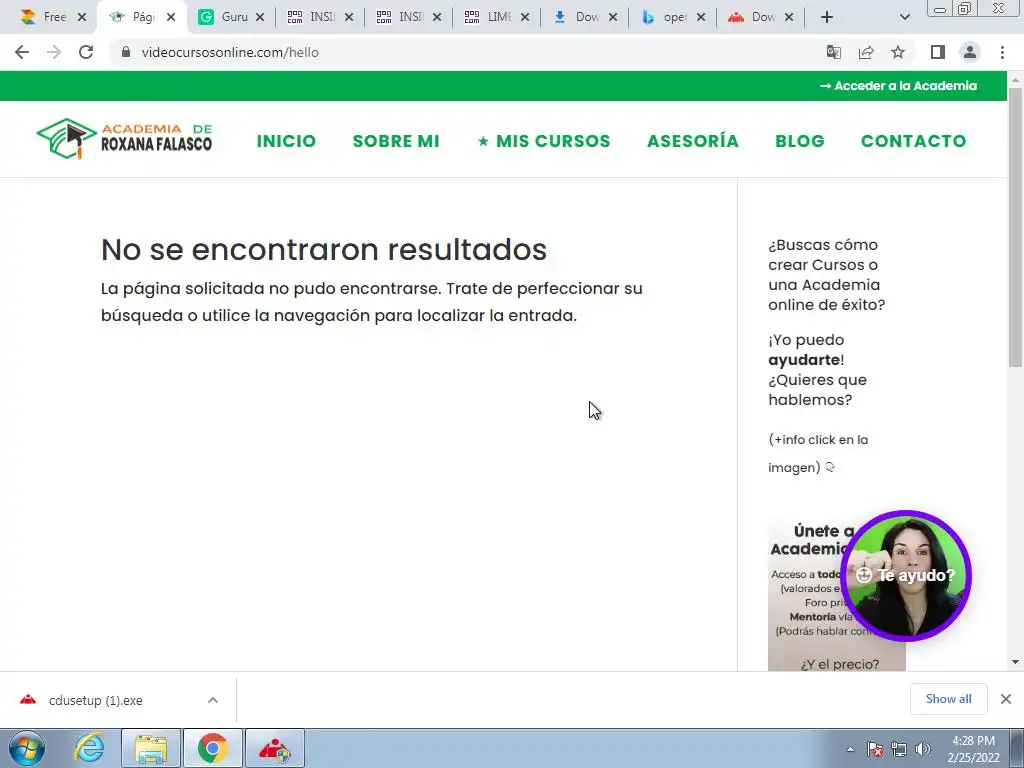
Task: Open a new tab with the plus button
Action: pyautogui.click(x=827, y=17)
